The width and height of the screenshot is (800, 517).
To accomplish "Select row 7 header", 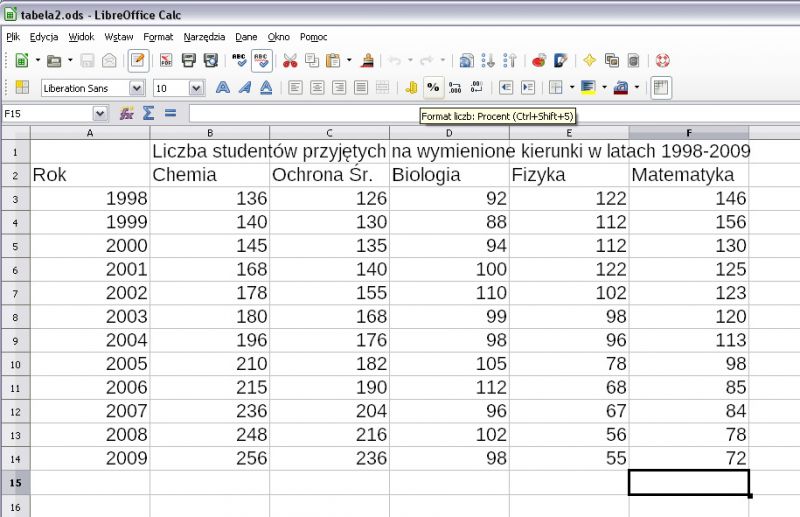I will tap(15, 295).
